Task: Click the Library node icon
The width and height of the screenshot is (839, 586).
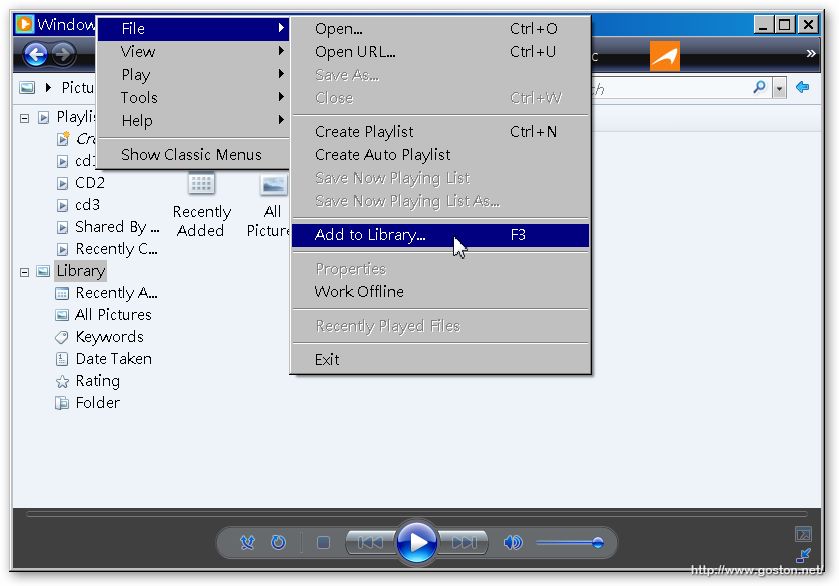Action: [x=43, y=271]
